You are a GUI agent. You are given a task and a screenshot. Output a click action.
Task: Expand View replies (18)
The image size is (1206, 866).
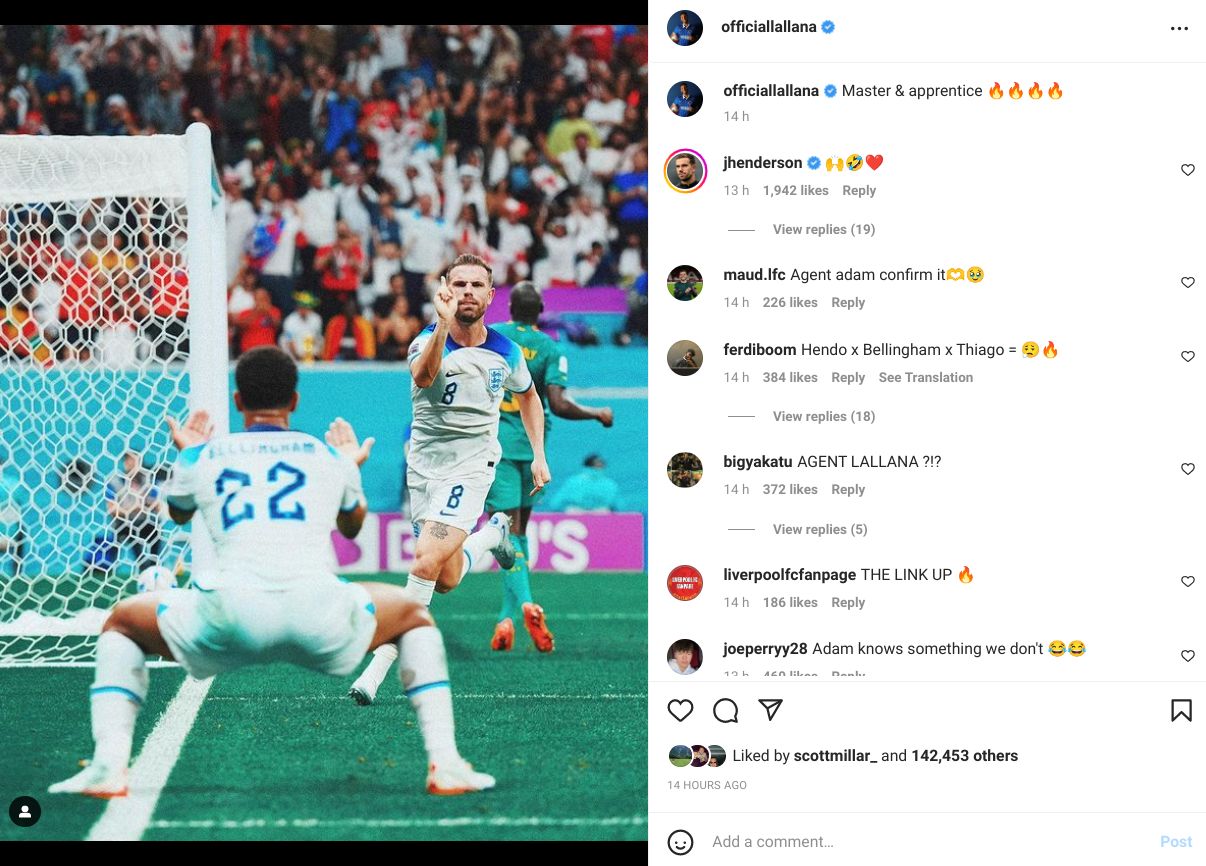click(824, 416)
